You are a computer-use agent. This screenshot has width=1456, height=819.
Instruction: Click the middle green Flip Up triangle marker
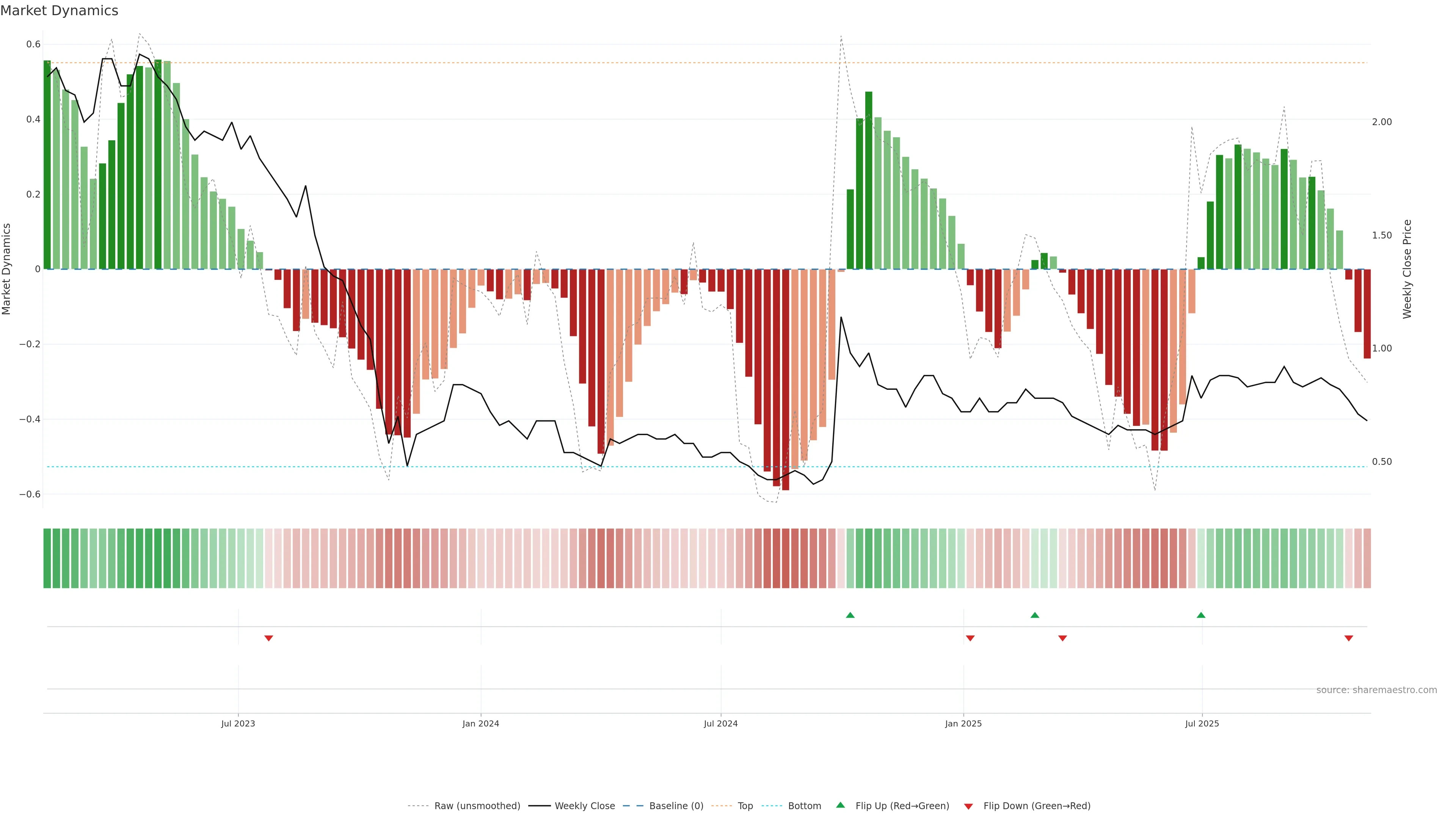(x=1034, y=615)
